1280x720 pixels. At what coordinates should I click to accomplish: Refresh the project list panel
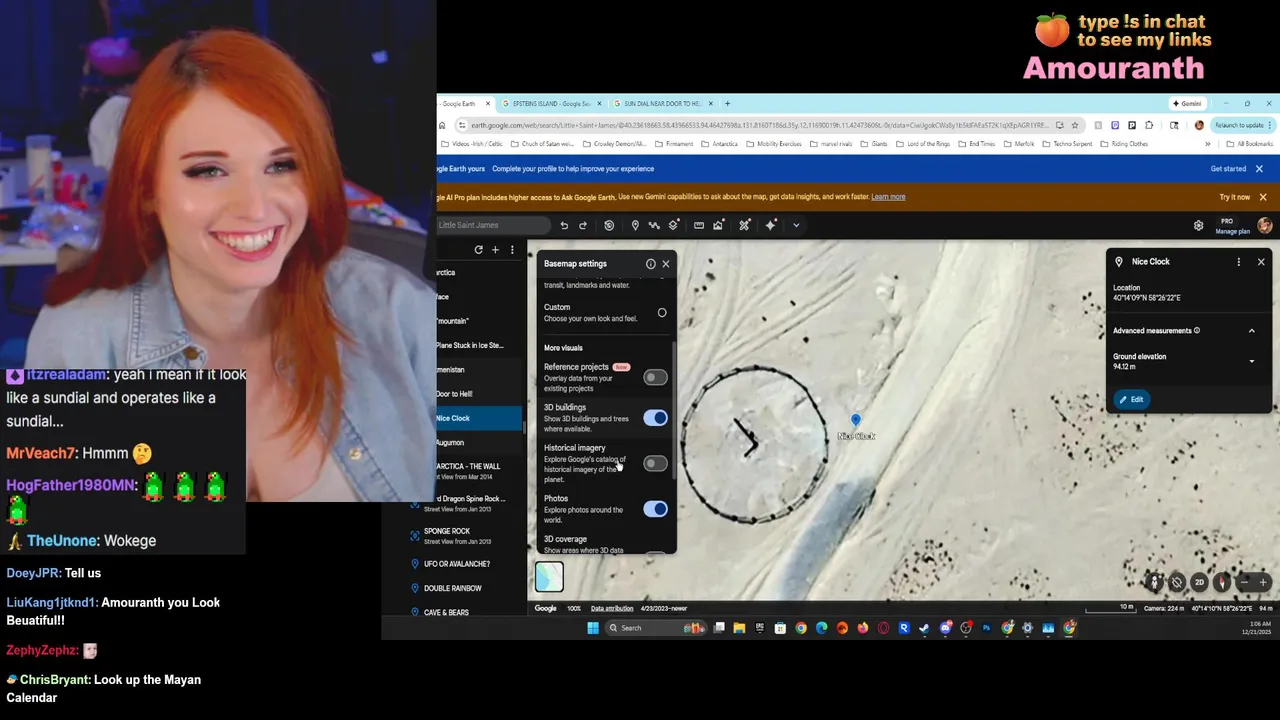tap(478, 250)
